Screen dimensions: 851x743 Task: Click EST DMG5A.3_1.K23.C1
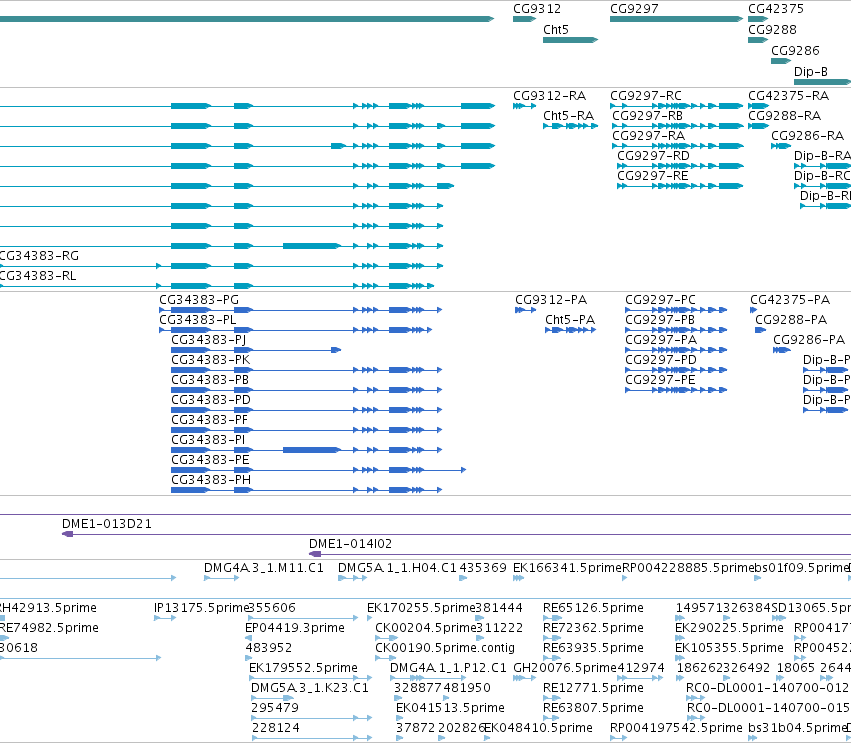[309, 688]
